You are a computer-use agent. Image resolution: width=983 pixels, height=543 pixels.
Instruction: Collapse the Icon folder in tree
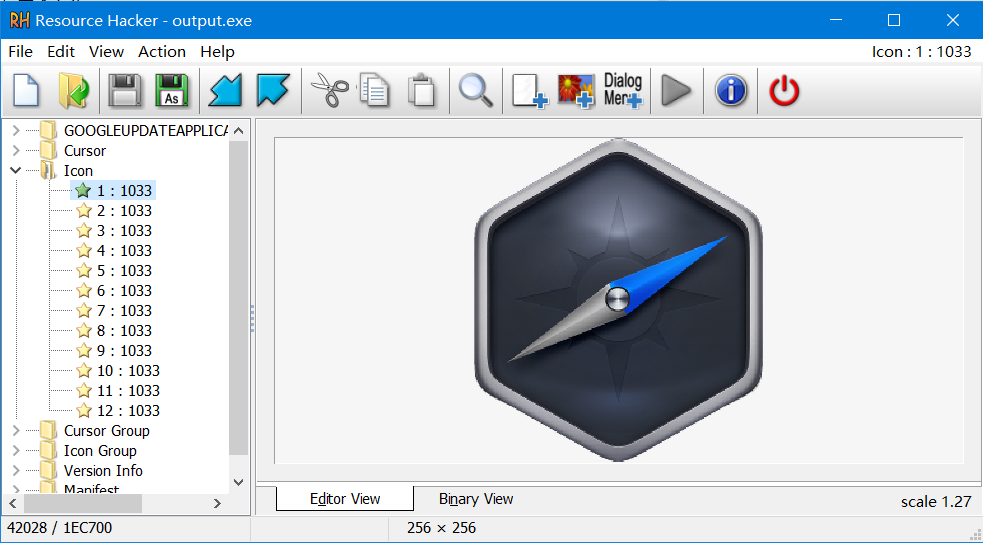tap(16, 171)
